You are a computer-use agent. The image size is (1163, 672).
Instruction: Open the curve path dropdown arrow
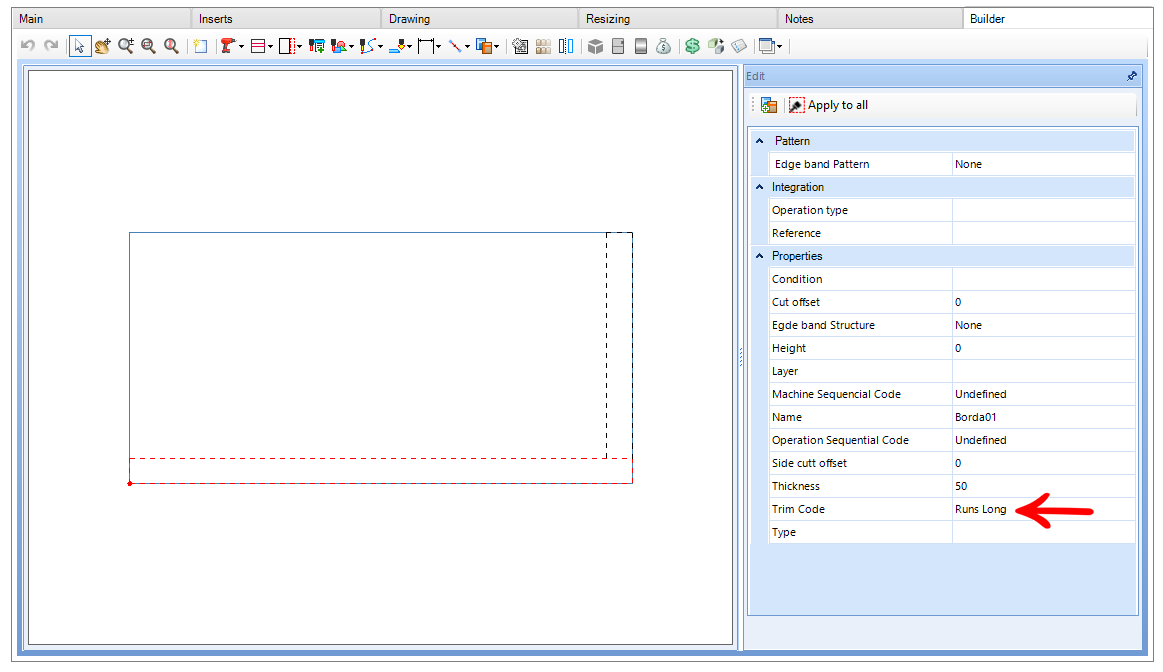(380, 47)
